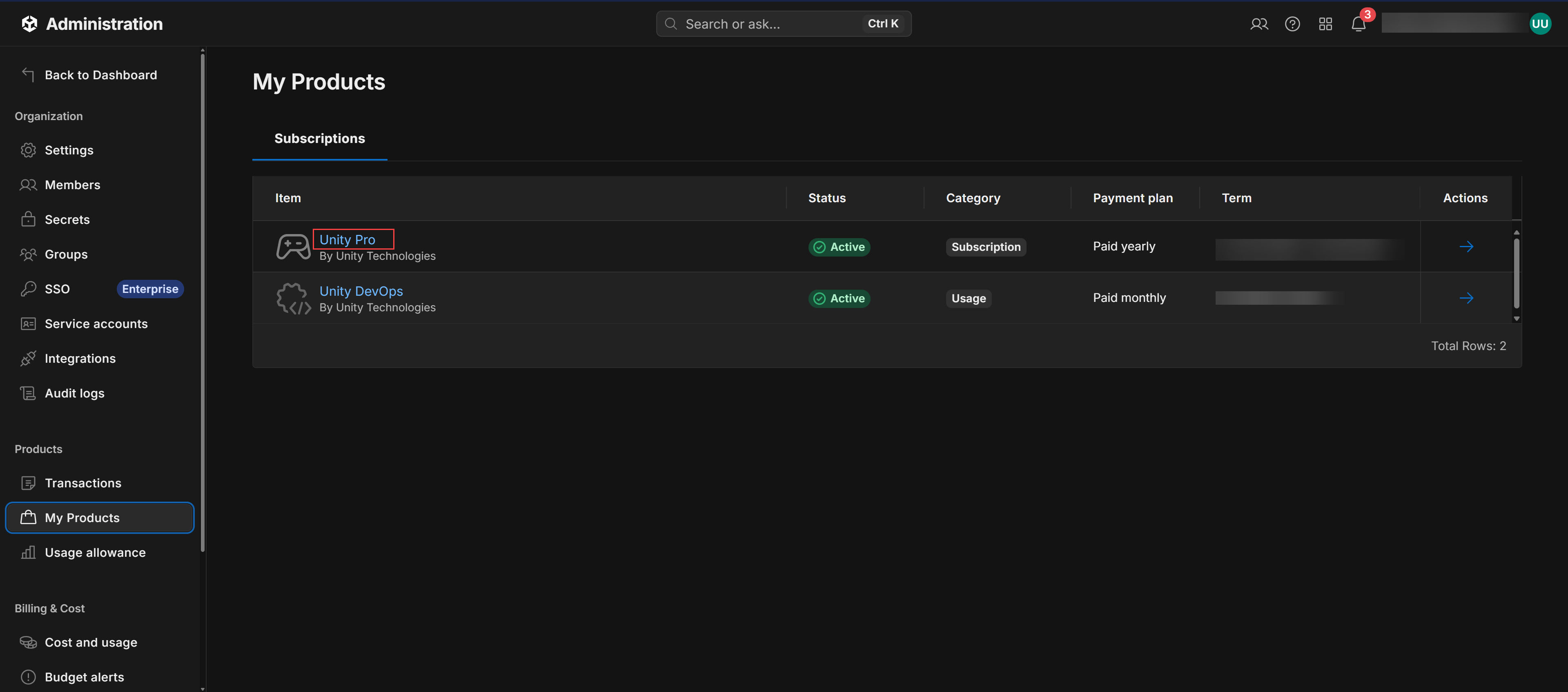This screenshot has width=1568, height=692.
Task: Open Unity DevOps row action arrow
Action: (1466, 298)
